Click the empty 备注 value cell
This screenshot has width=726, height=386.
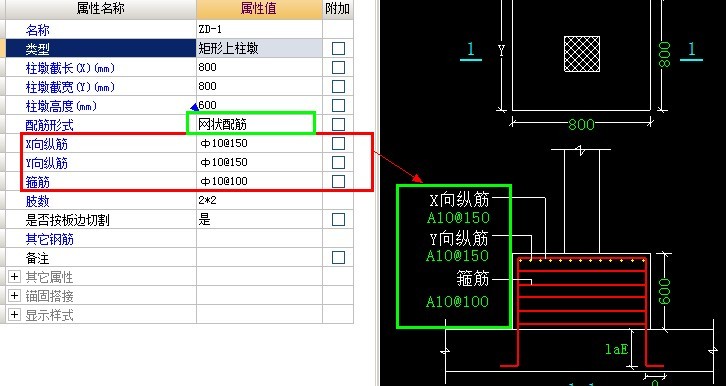pyautogui.click(x=259, y=257)
